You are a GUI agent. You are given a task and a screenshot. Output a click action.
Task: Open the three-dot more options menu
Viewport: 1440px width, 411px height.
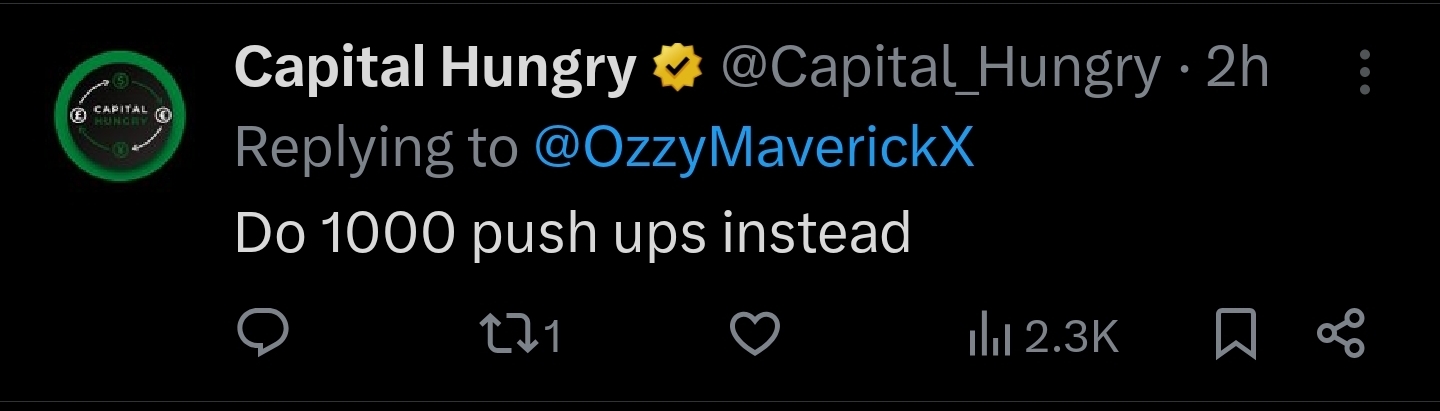click(1364, 73)
